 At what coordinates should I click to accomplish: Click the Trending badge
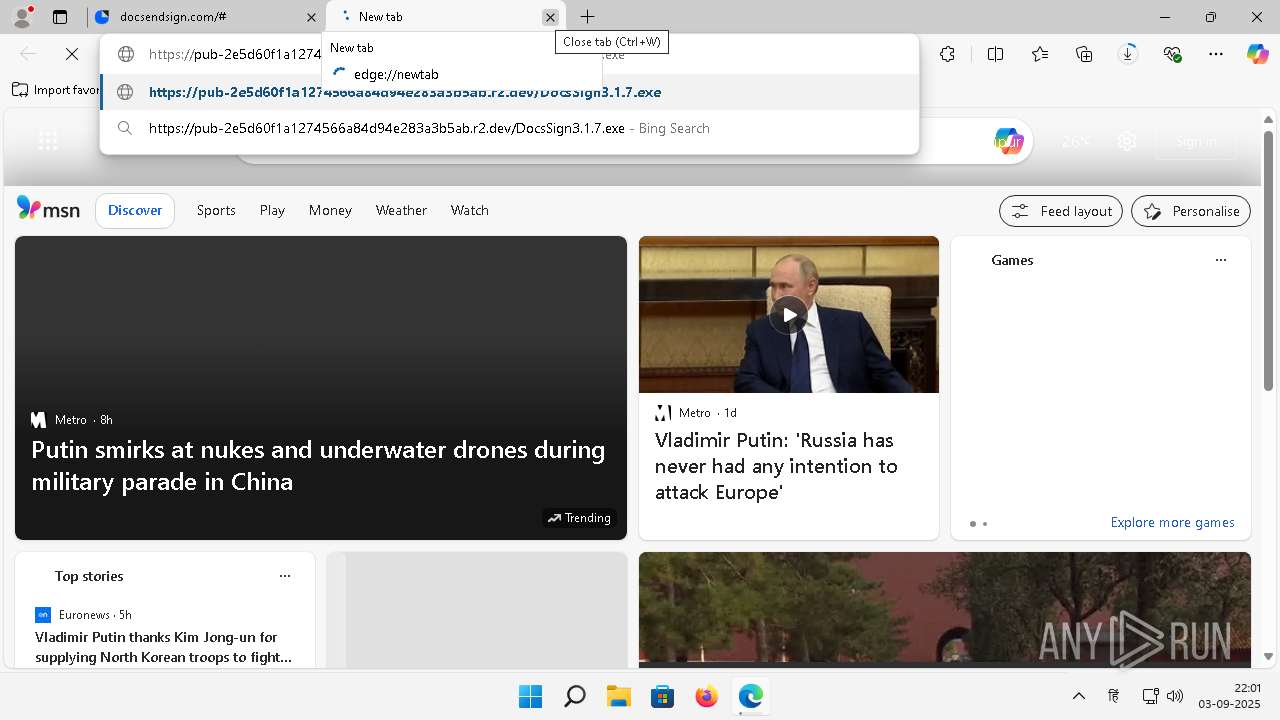(579, 518)
